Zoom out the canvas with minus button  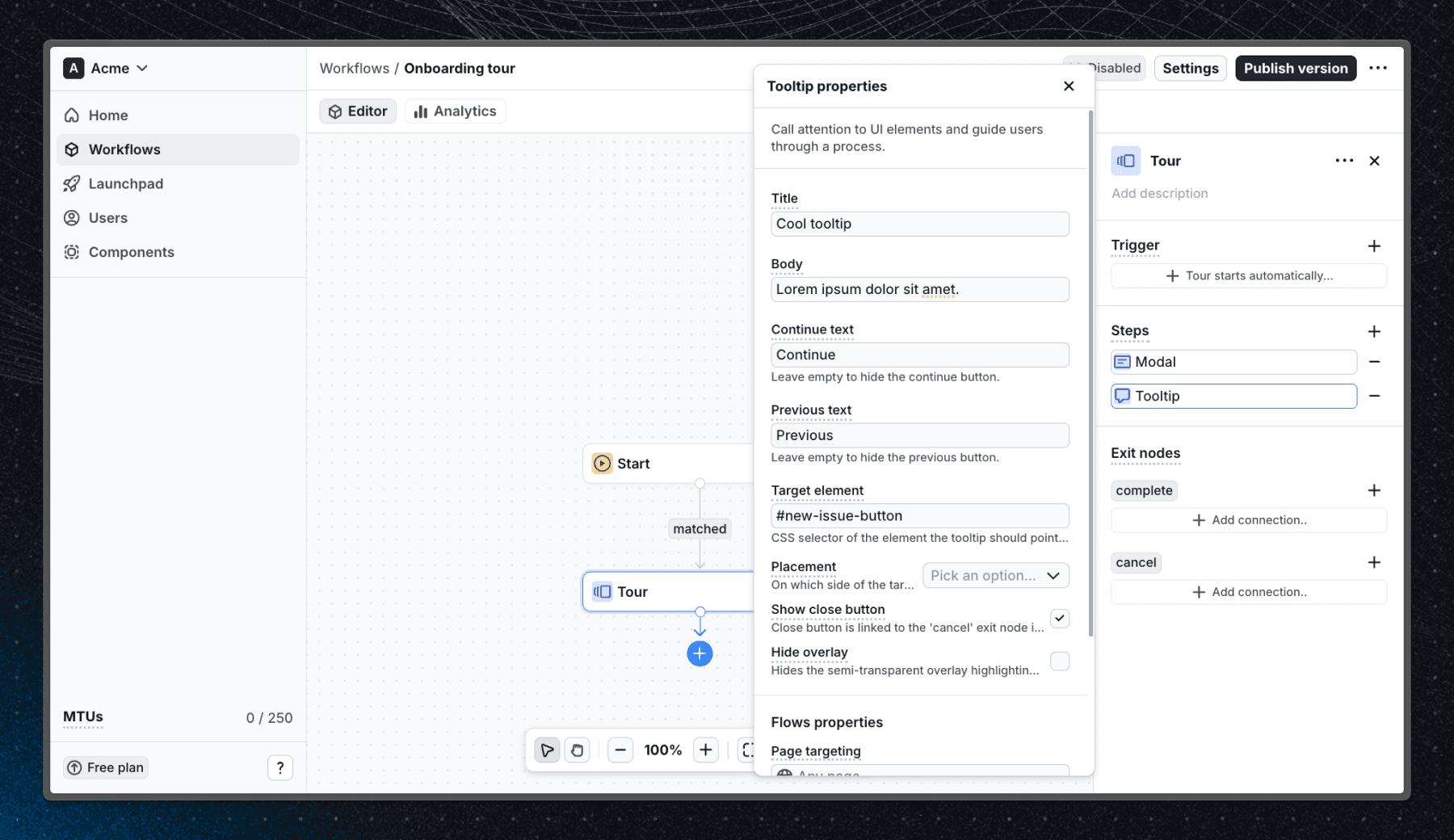click(x=620, y=750)
